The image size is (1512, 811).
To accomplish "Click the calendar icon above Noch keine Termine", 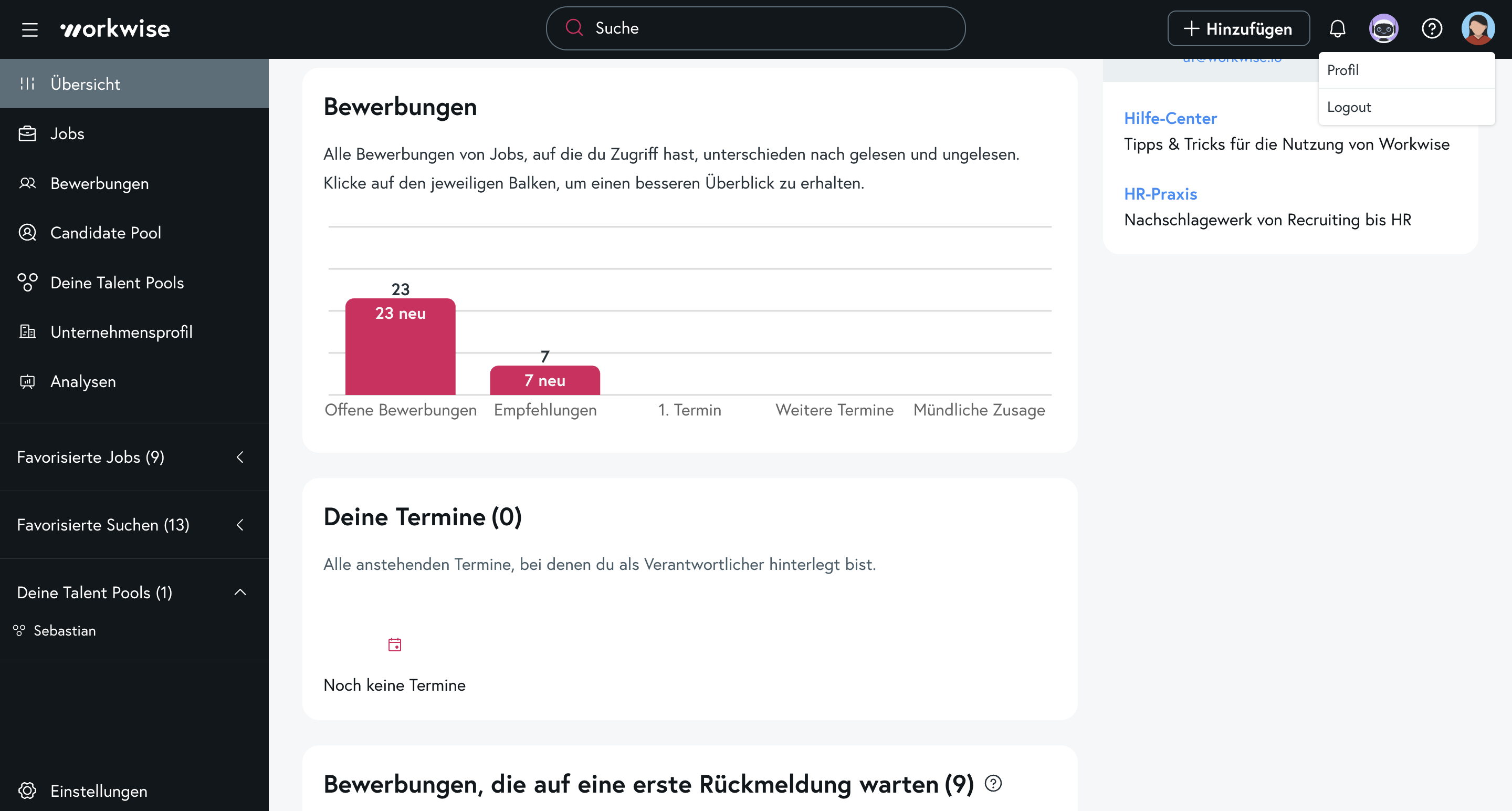I will click(x=394, y=644).
